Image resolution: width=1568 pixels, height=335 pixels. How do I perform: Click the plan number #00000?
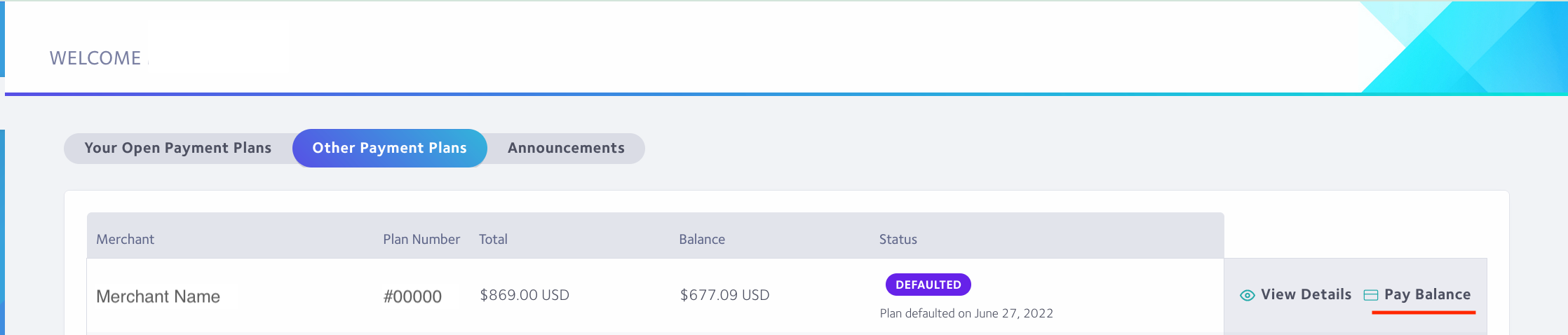pos(412,296)
